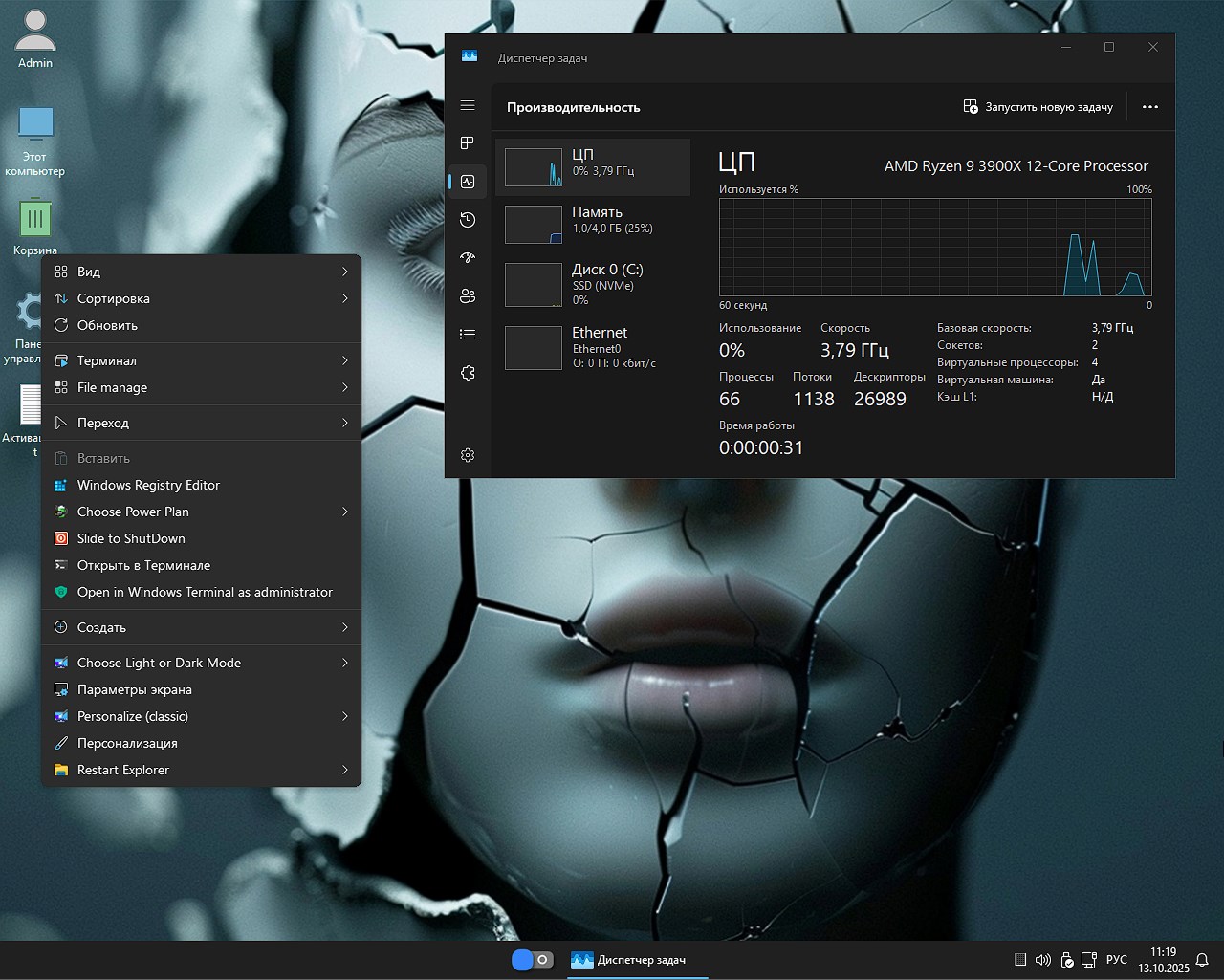Click Запустить новую задачу button
1224x980 pixels.
(x=1038, y=107)
